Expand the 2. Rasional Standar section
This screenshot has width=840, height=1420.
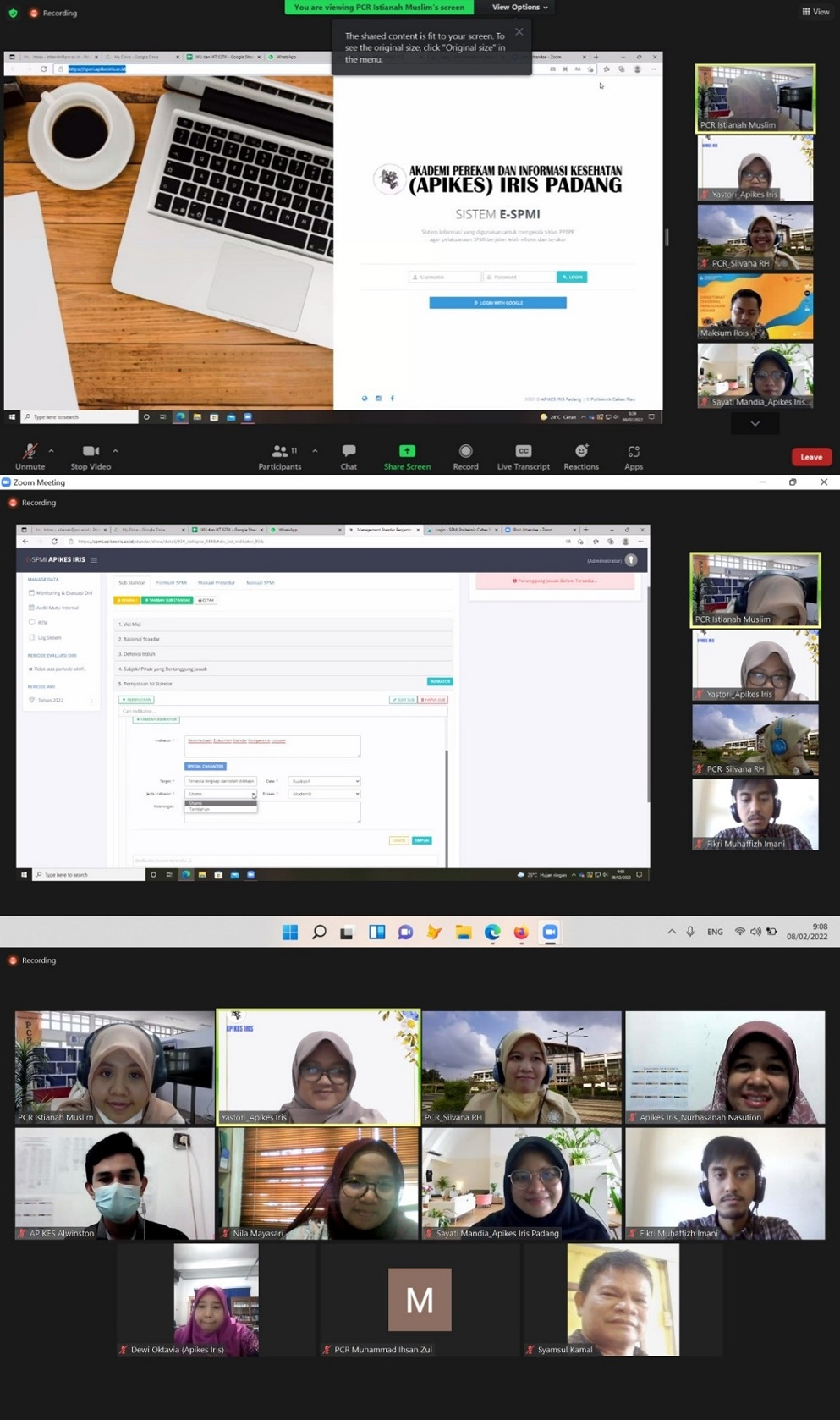[284, 639]
